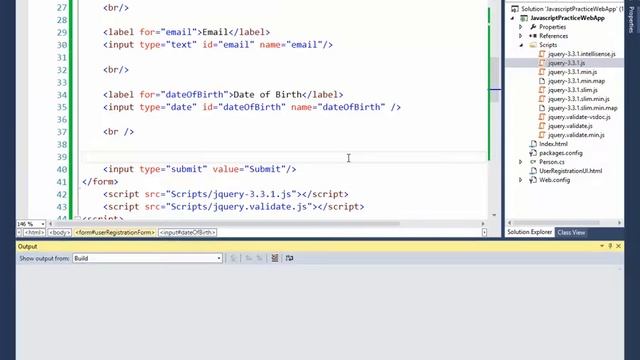Open jquery-3.3.1.min.js file
This screenshot has width=640, height=360.
572,72
